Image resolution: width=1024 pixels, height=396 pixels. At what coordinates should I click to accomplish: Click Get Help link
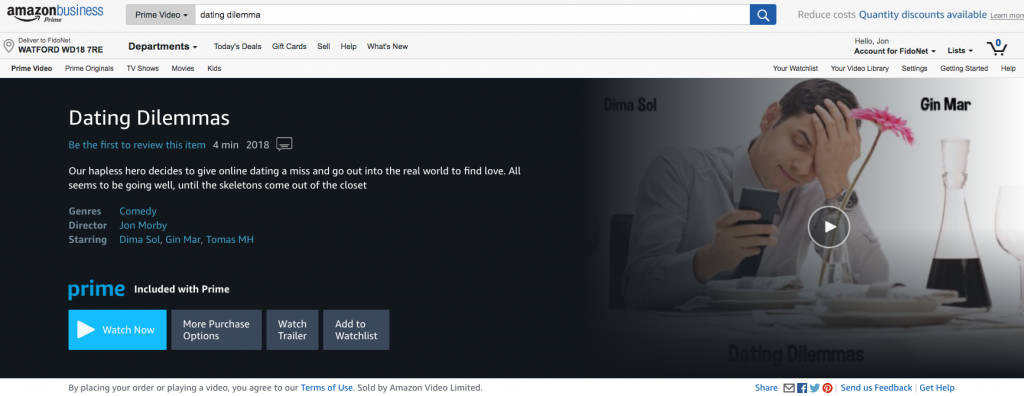point(937,388)
